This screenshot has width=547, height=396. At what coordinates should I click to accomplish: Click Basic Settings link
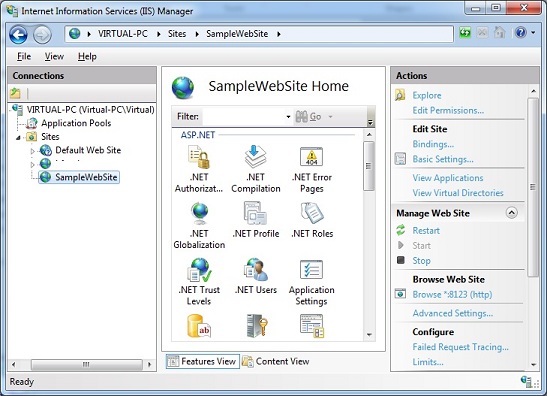pyautogui.click(x=443, y=159)
